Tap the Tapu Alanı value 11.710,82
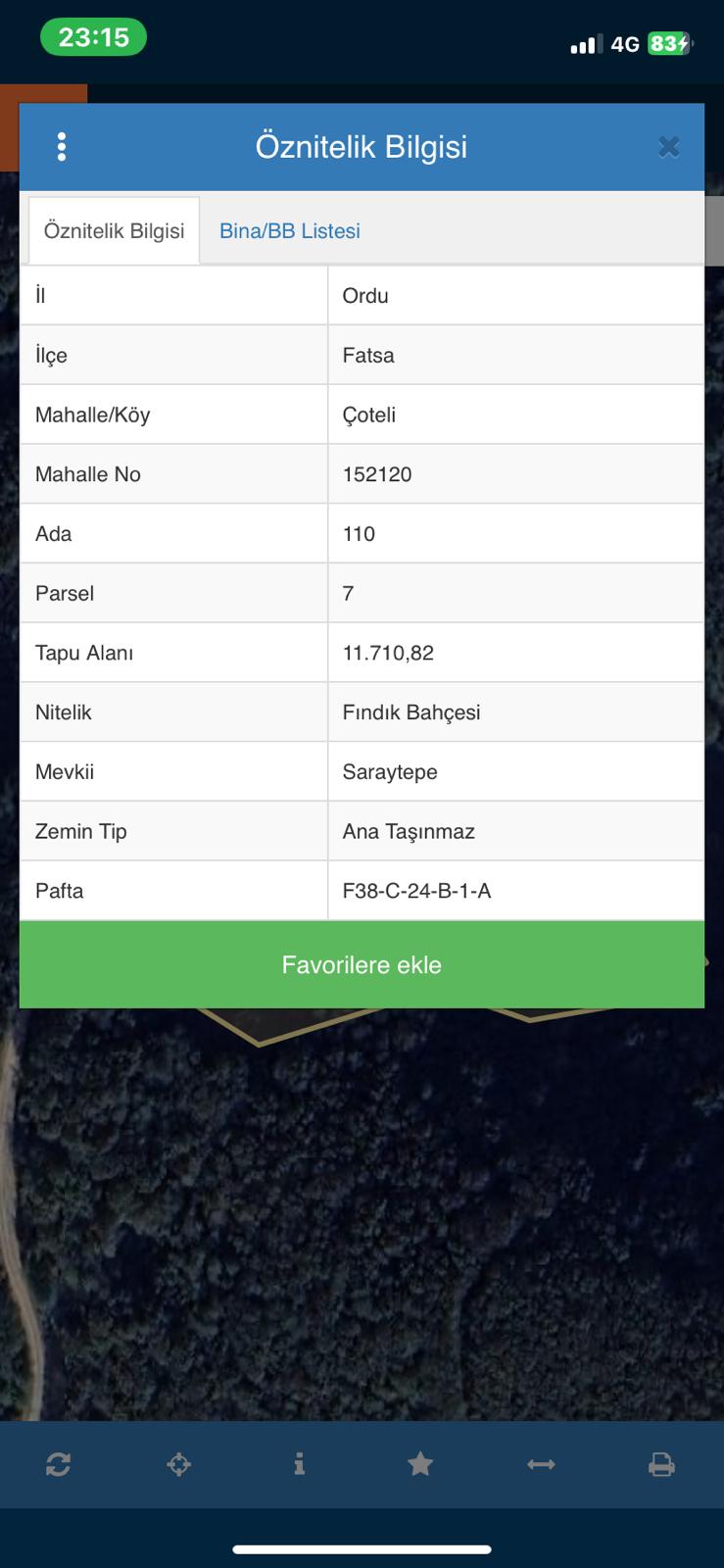The height and width of the screenshot is (1568, 724). [388, 653]
